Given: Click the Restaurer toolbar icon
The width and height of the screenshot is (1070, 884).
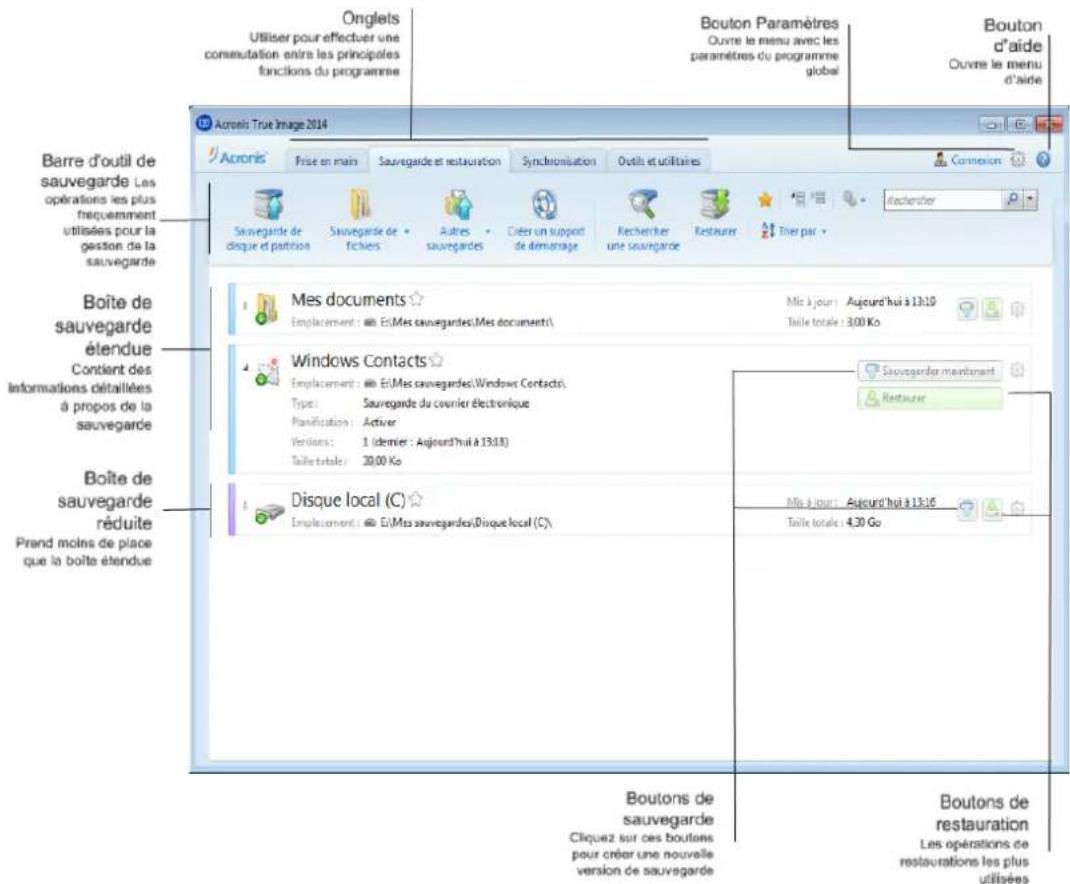Looking at the screenshot, I should coord(715,204).
